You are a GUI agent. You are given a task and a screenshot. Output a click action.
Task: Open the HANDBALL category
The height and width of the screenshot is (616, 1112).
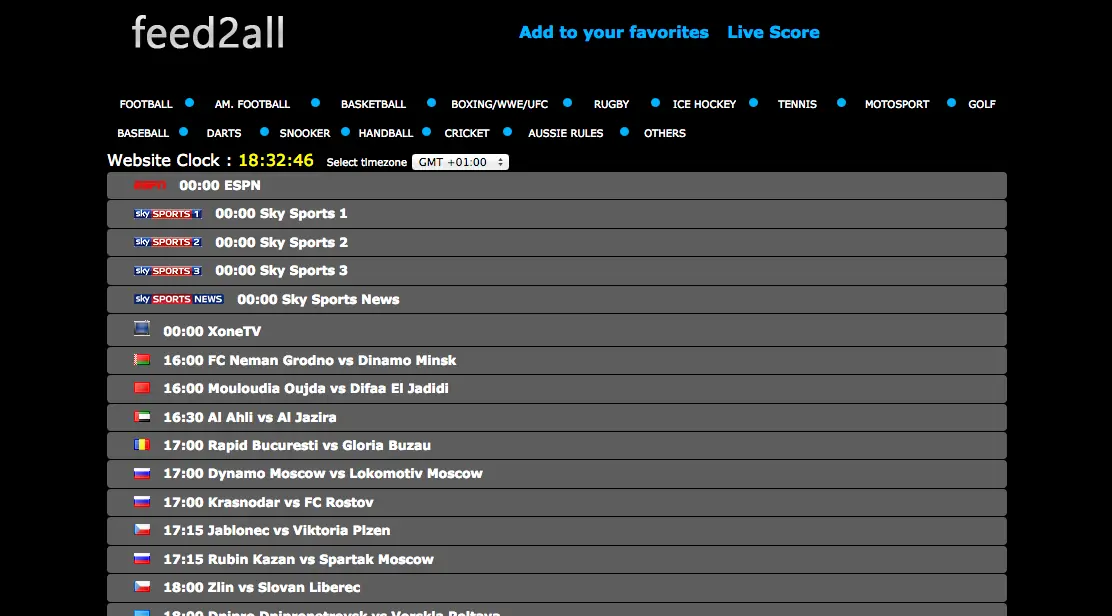tap(386, 133)
